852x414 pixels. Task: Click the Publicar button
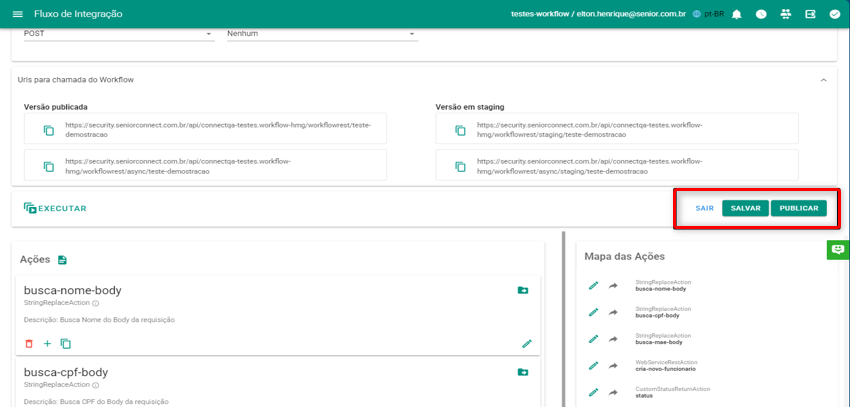coord(799,208)
